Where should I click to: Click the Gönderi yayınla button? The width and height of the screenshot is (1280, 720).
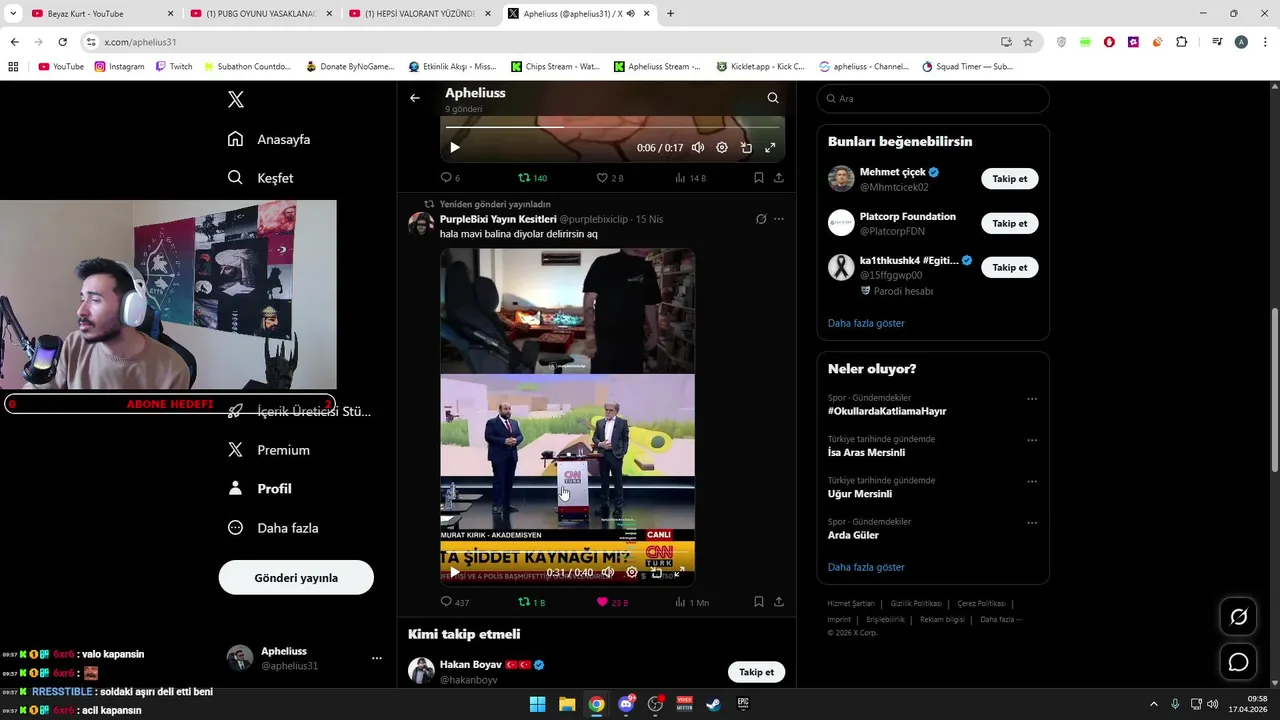click(296, 578)
